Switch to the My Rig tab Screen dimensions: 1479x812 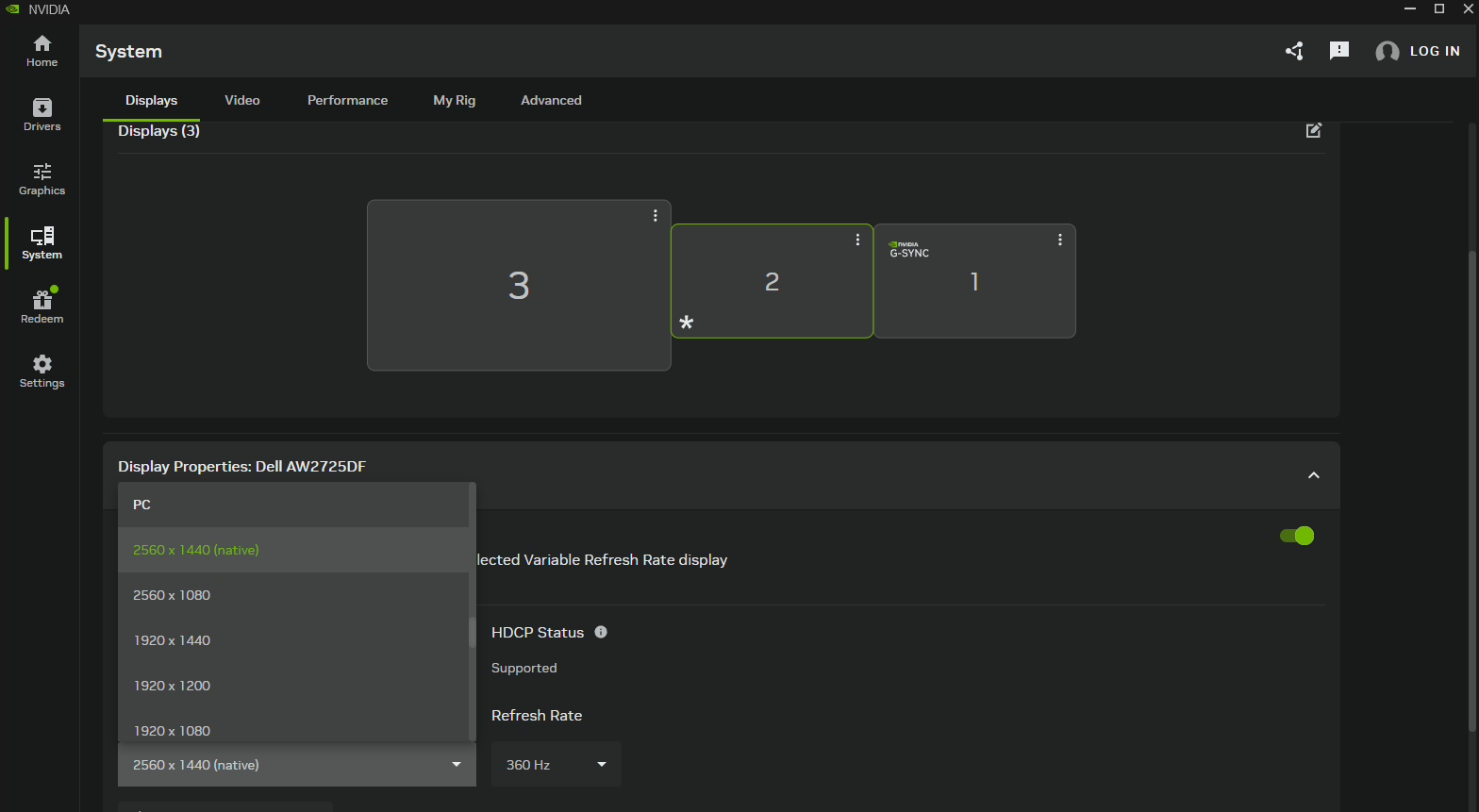pos(455,100)
